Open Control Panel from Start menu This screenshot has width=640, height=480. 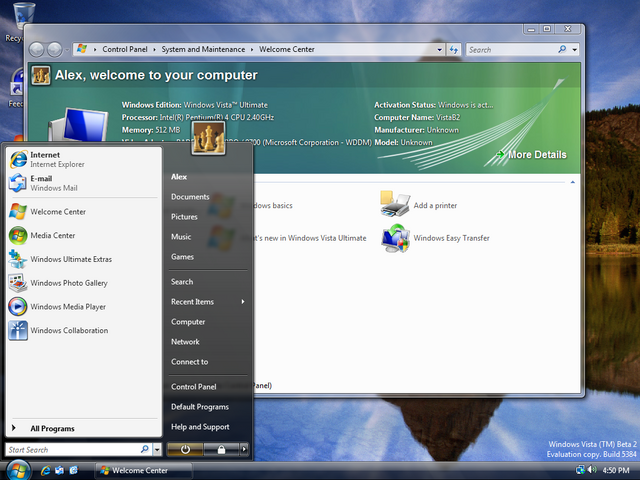pos(194,387)
